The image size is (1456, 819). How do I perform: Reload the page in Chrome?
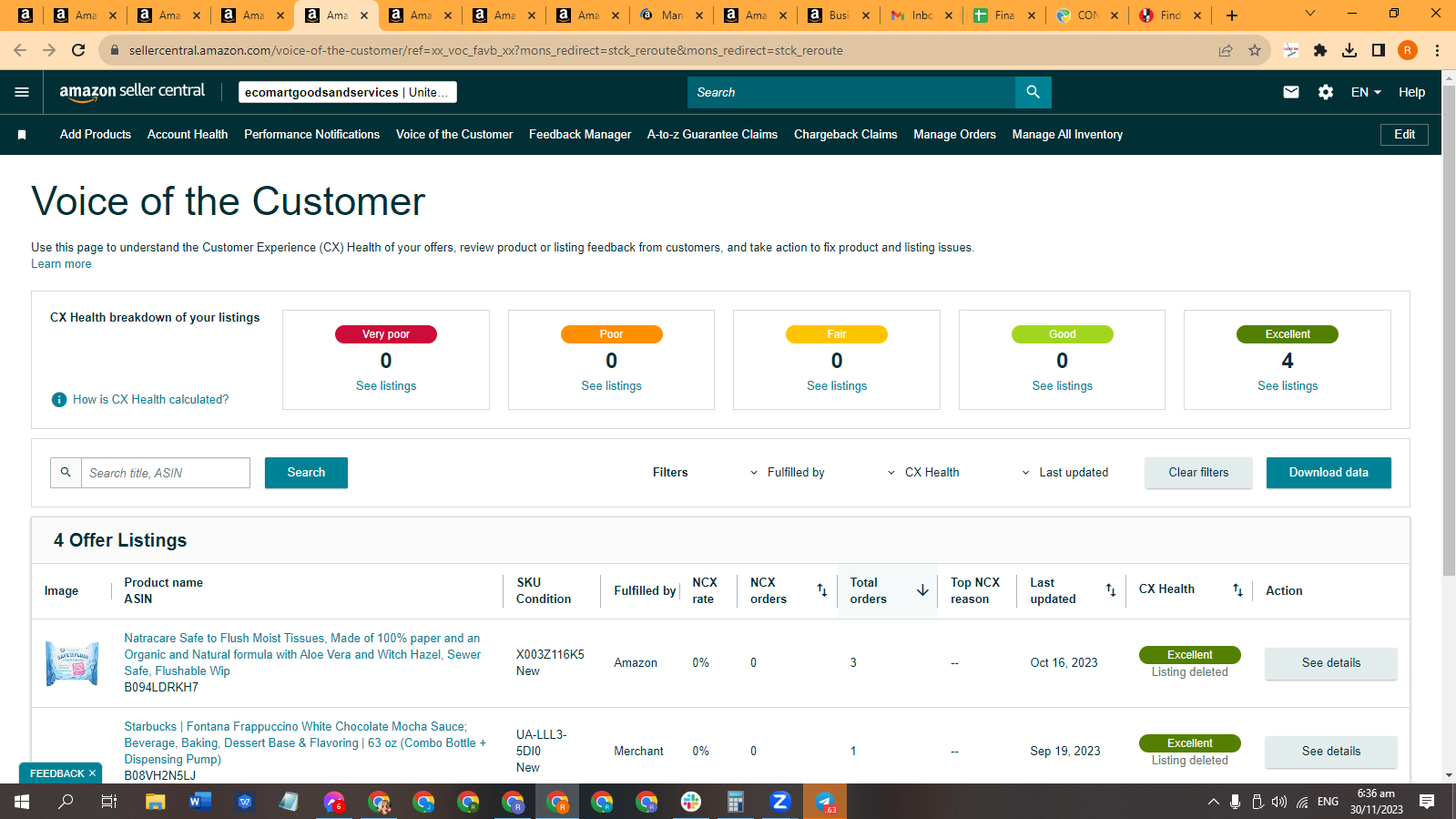78,50
